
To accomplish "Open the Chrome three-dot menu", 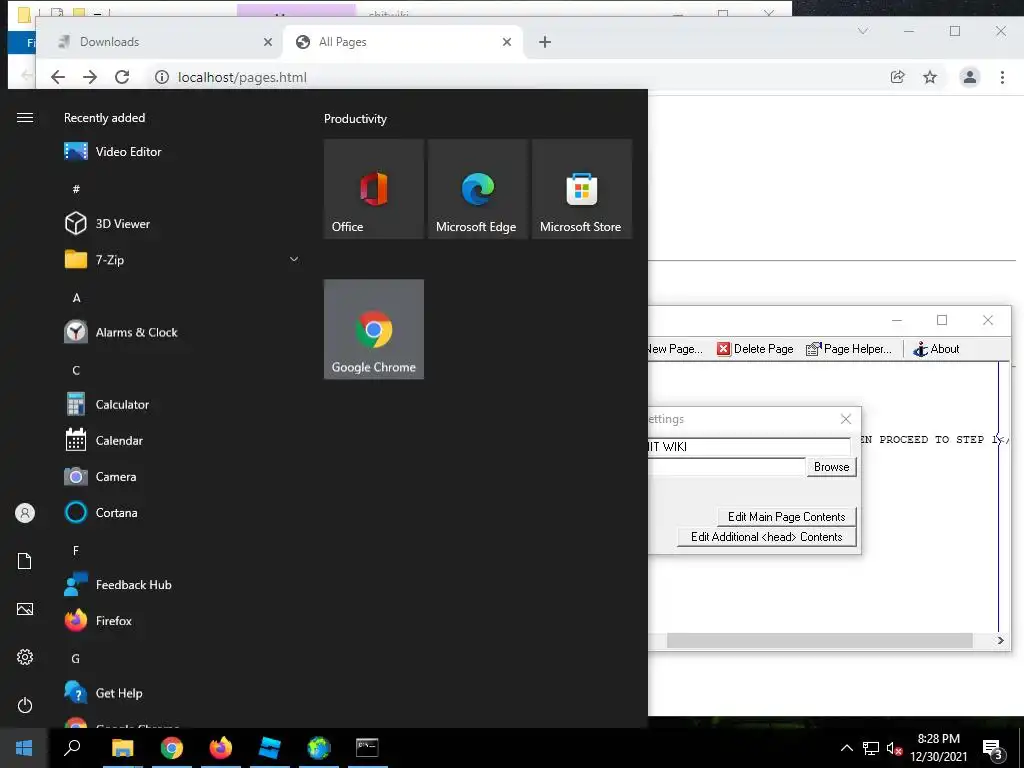I will (1002, 77).
